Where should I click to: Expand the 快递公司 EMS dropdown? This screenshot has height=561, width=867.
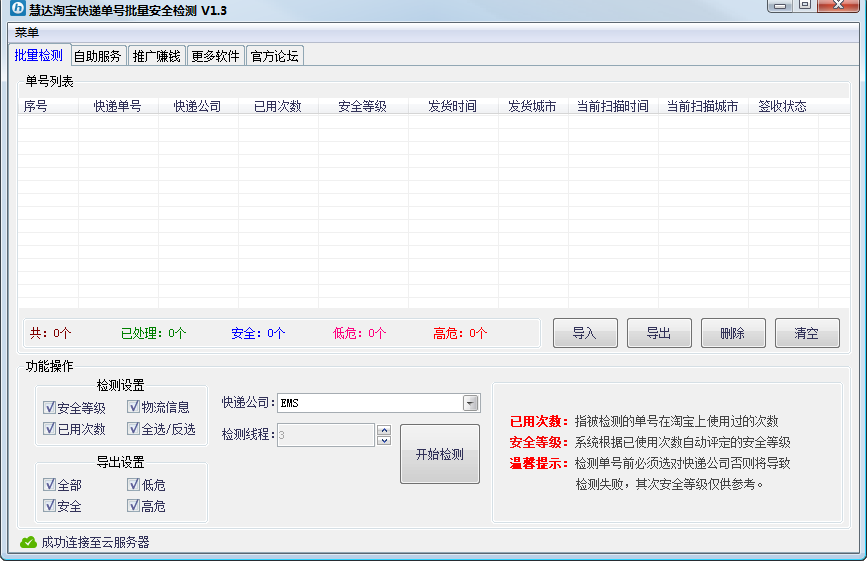[x=470, y=403]
